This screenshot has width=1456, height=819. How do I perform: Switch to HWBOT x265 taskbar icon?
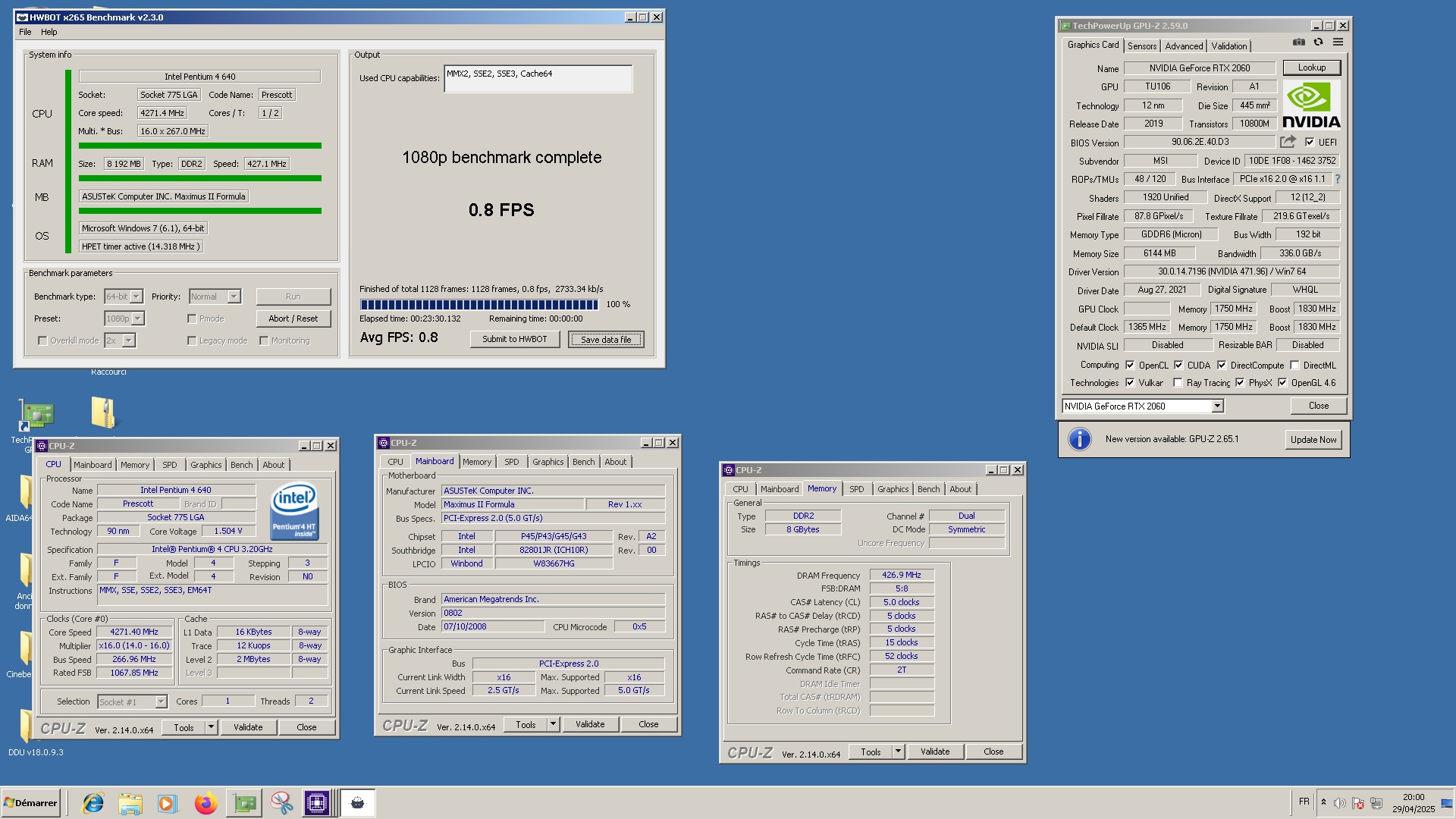click(x=357, y=803)
